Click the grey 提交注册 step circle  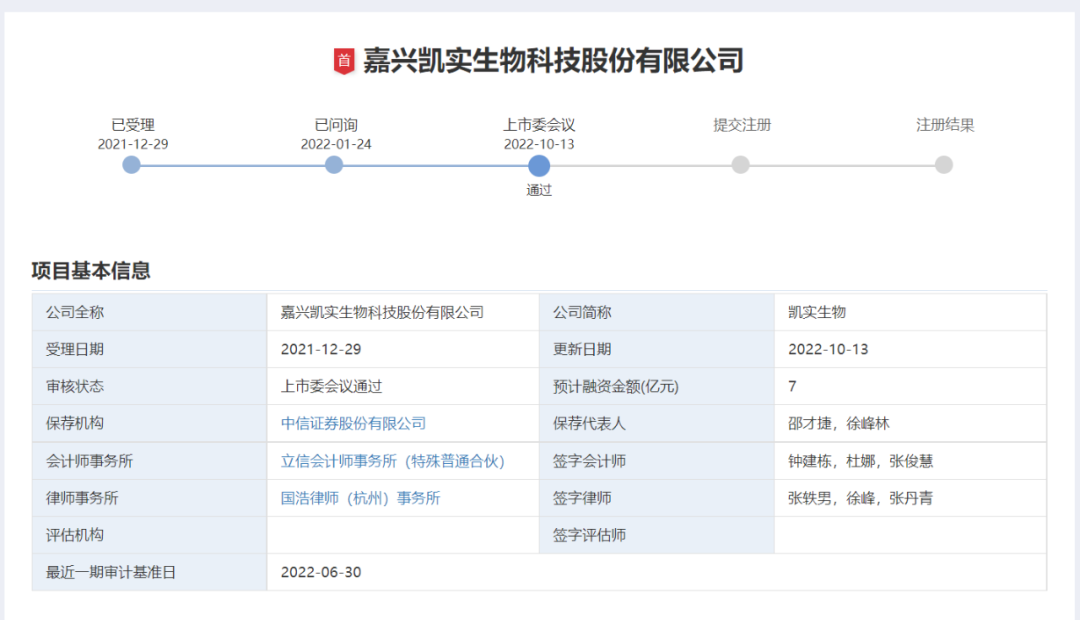click(740, 165)
